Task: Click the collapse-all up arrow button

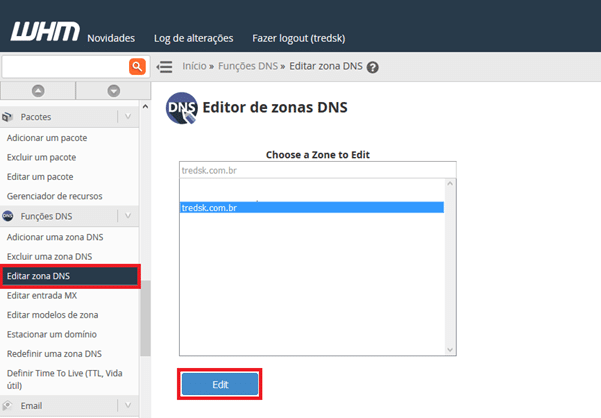Action: [38, 91]
